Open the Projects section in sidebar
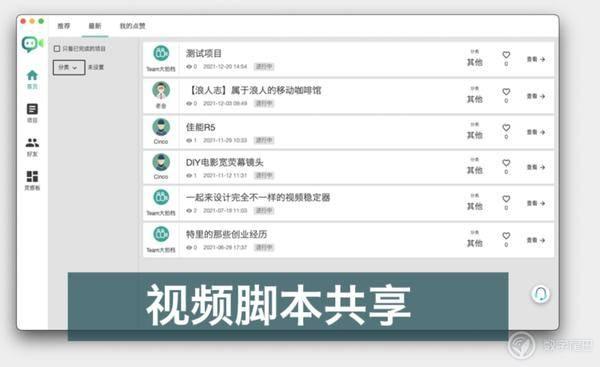This screenshot has width=600, height=367. [x=32, y=113]
